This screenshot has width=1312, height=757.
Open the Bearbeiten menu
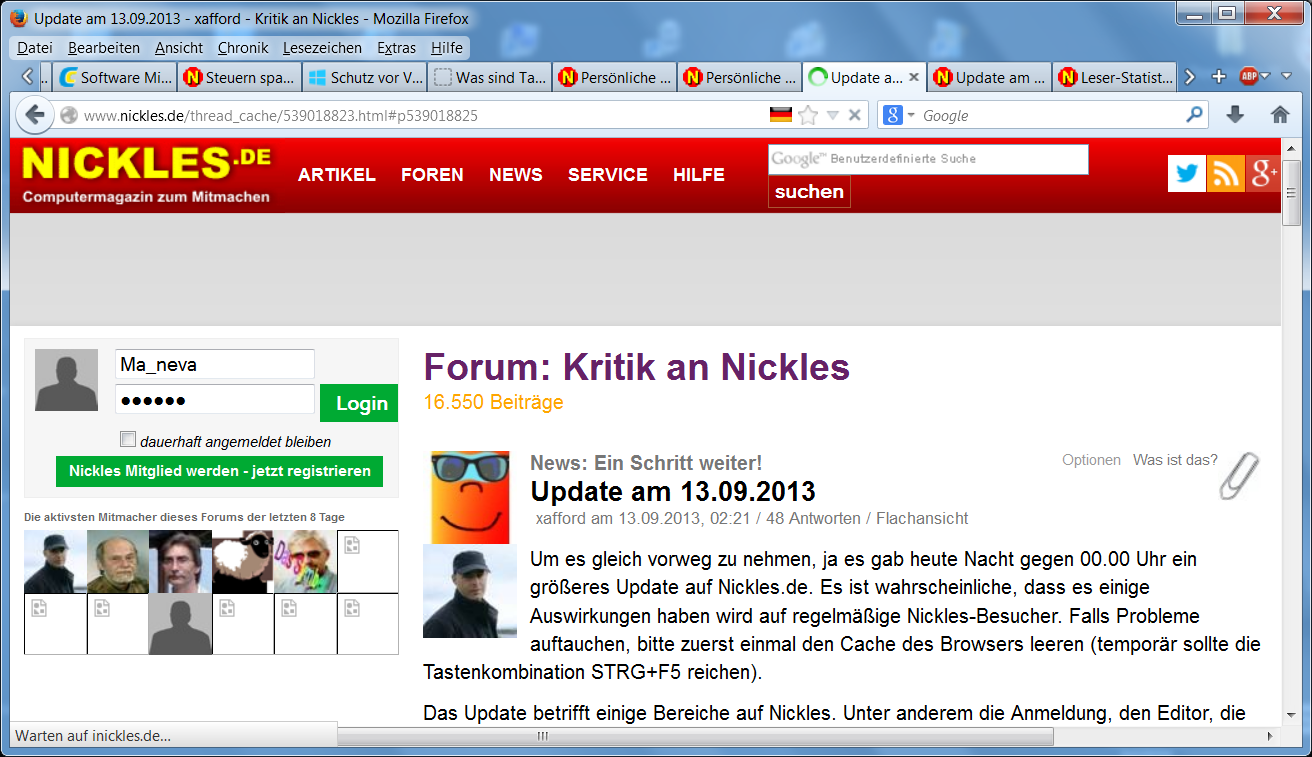point(104,47)
